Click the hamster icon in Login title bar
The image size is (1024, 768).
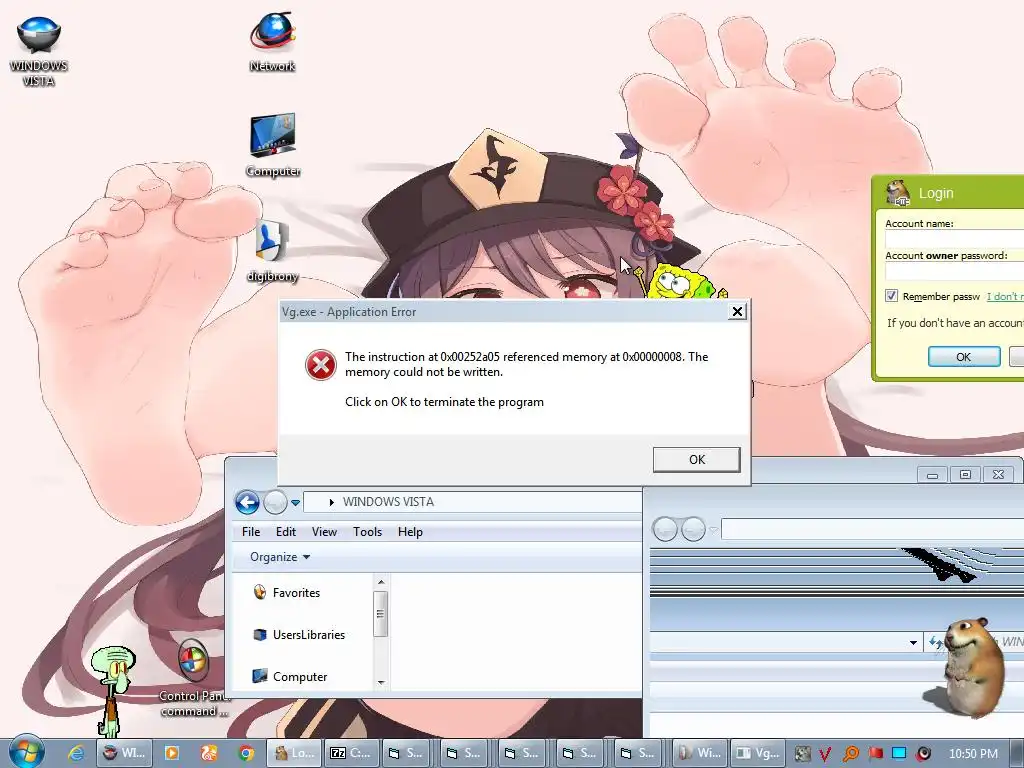[899, 192]
